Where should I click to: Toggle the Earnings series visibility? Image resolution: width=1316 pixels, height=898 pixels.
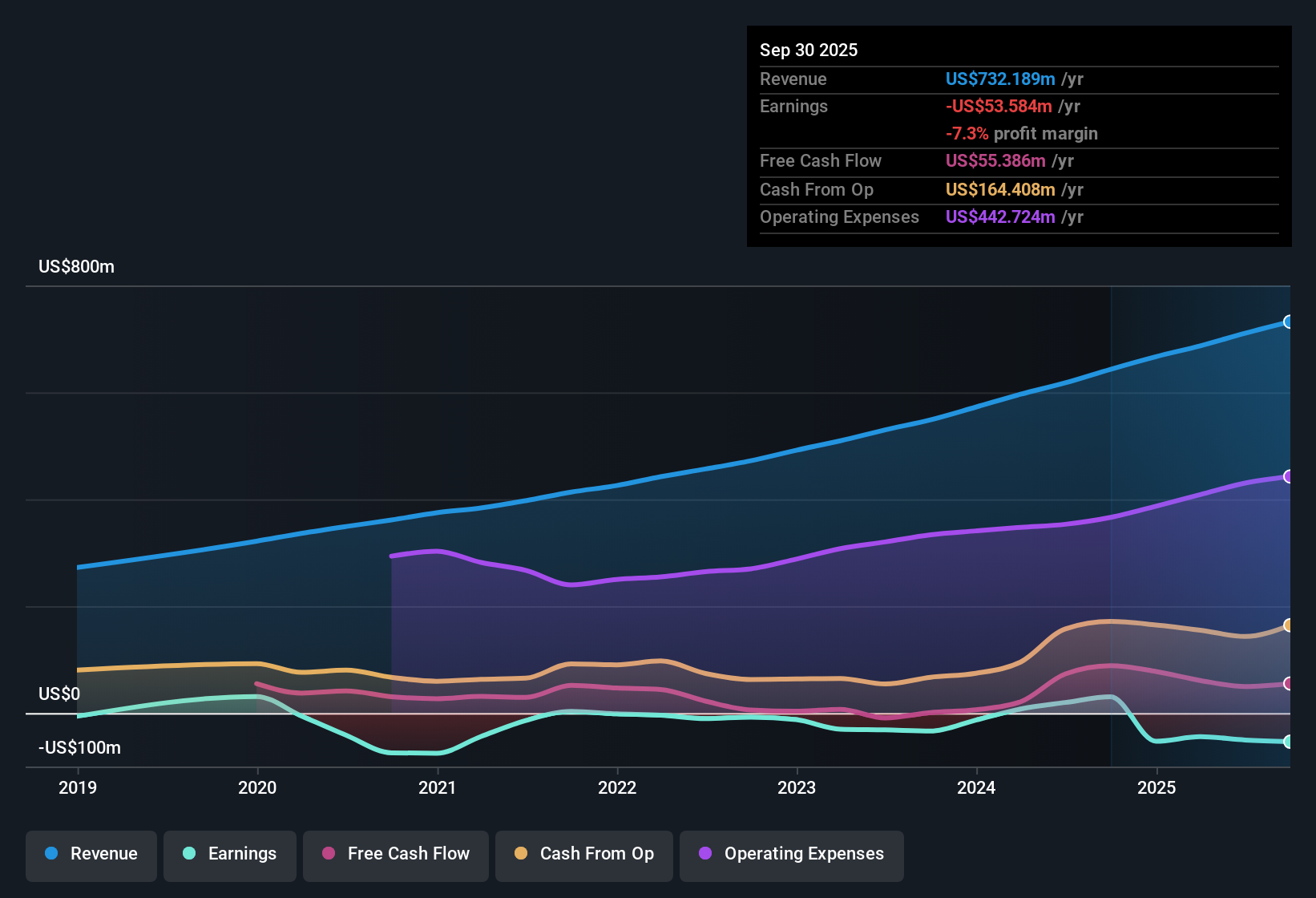click(x=230, y=854)
